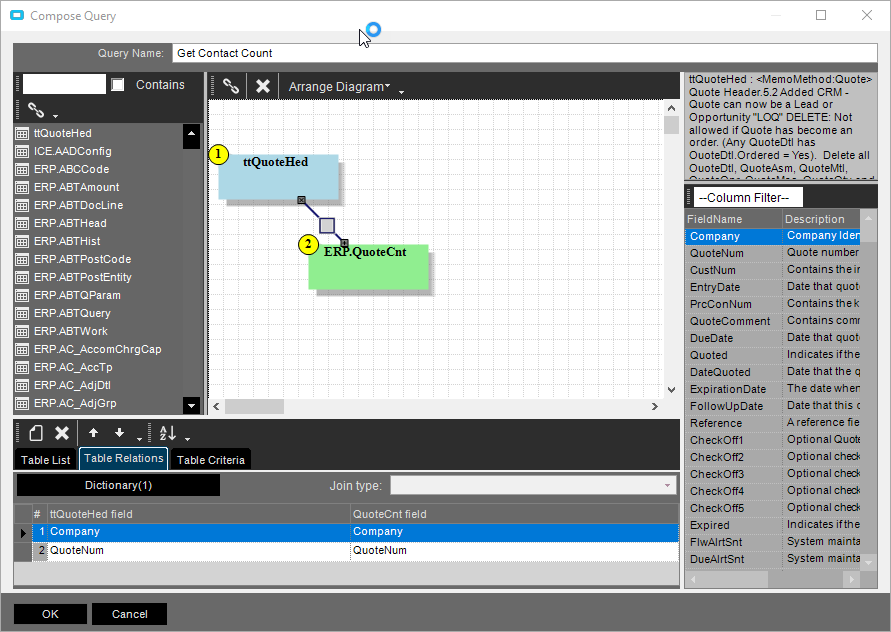Click the link icon below the table search box

36,109
